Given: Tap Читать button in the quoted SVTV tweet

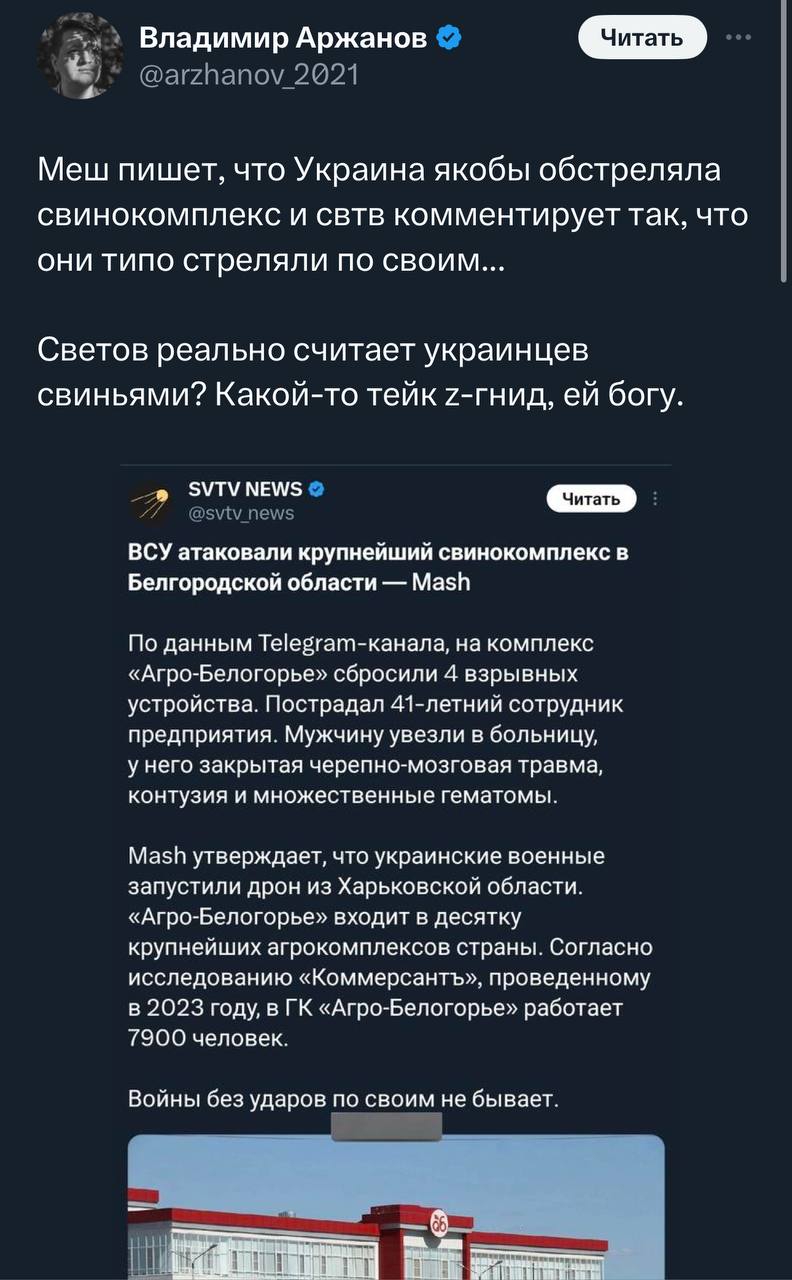Looking at the screenshot, I should coord(591,498).
